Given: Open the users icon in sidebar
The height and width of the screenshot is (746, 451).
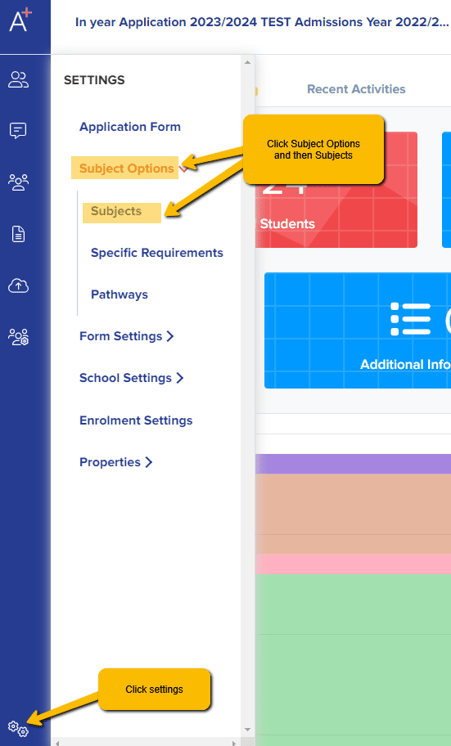Looking at the screenshot, I should 19,79.
